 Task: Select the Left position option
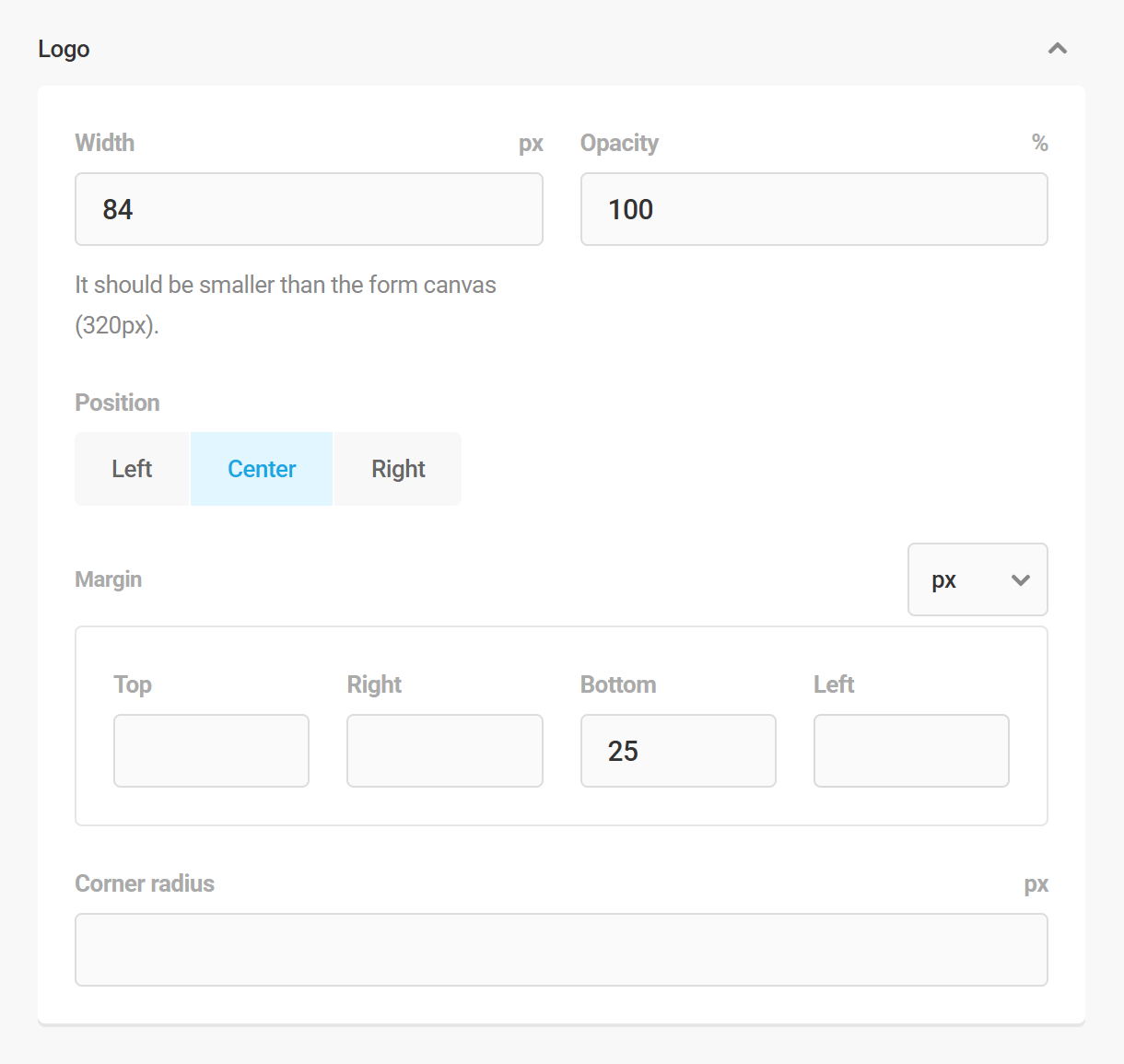coord(132,468)
